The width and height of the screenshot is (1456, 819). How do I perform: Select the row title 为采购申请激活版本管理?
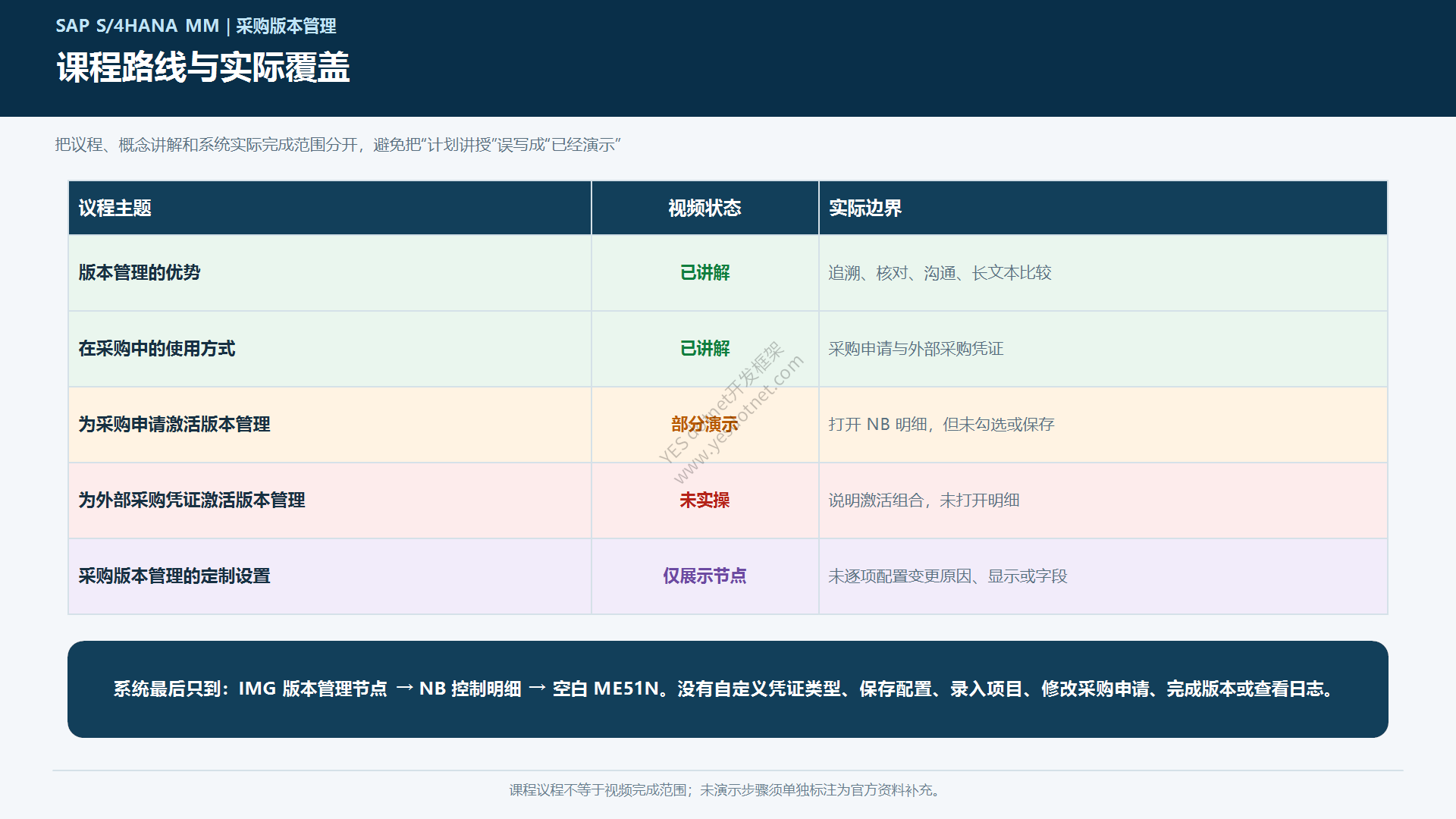[x=174, y=424]
